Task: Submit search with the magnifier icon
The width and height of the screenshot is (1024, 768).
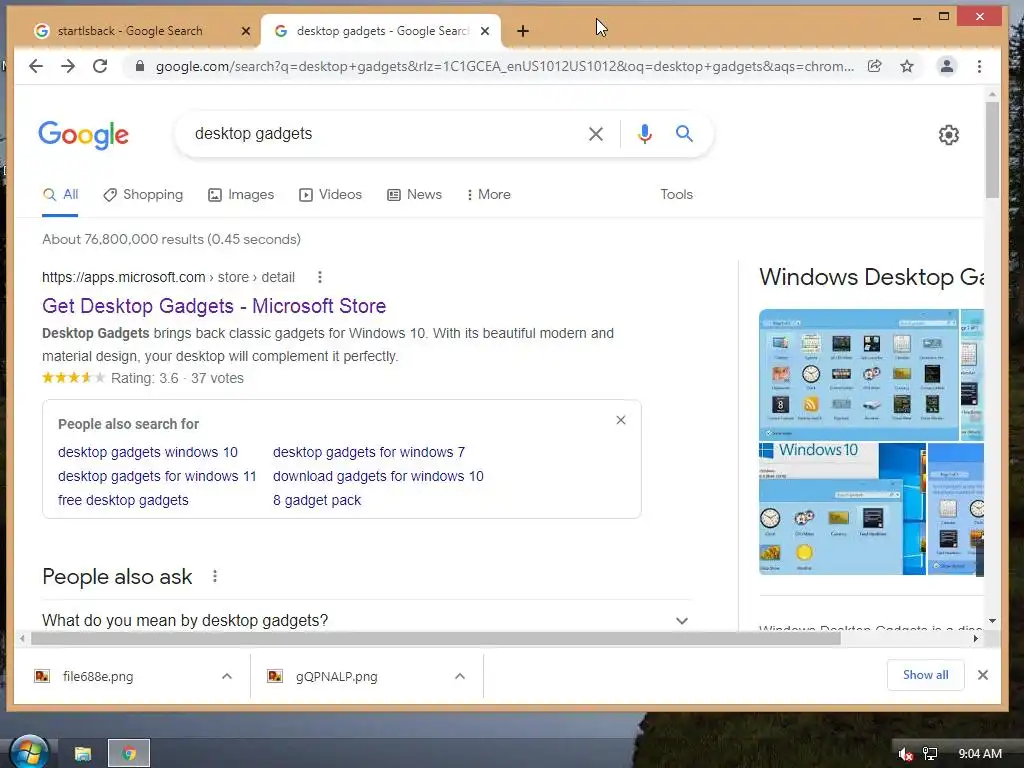Action: pos(684,134)
